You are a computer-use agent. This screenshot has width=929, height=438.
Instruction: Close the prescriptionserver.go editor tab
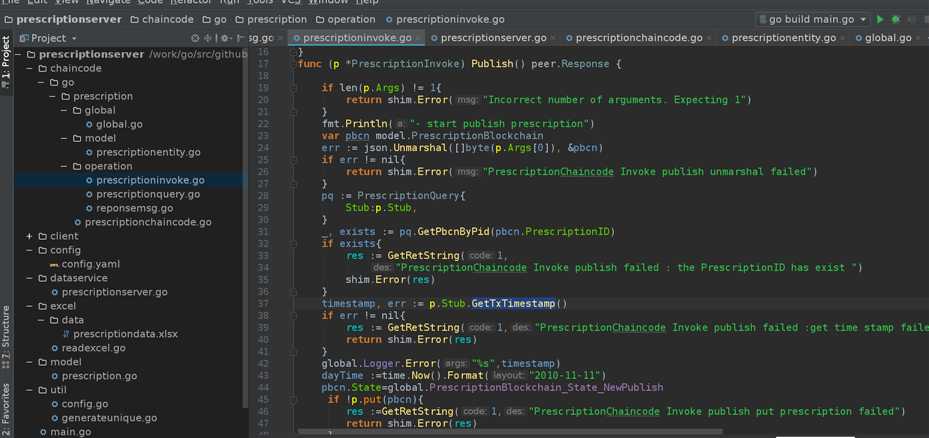[553, 39]
